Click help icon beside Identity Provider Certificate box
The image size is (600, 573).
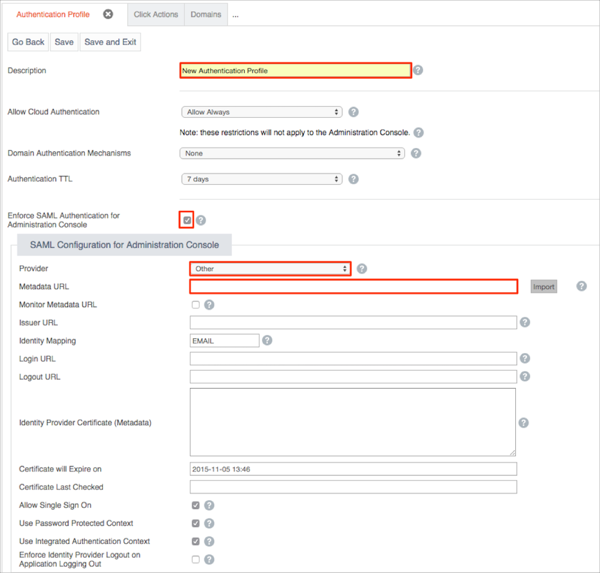(x=524, y=423)
